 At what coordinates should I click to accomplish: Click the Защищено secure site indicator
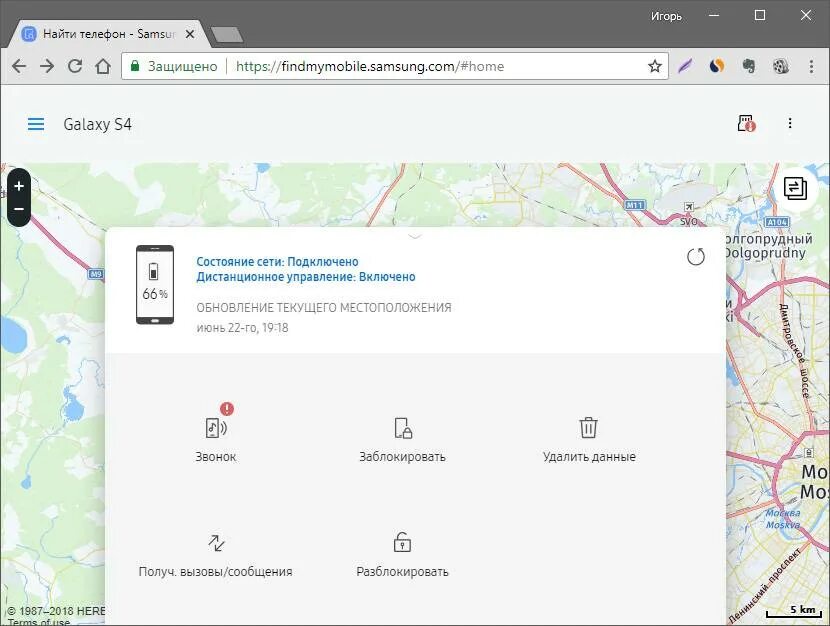[174, 66]
